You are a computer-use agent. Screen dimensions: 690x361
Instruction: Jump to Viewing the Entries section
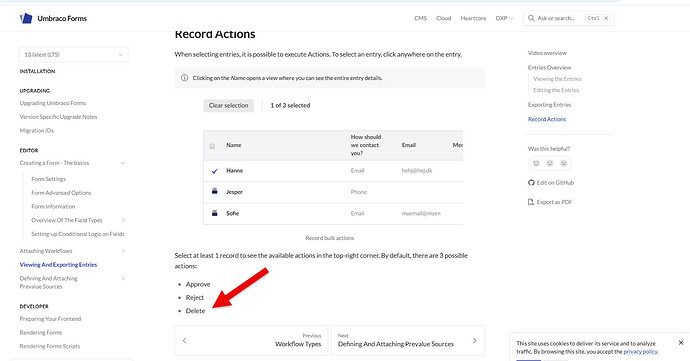pos(557,79)
